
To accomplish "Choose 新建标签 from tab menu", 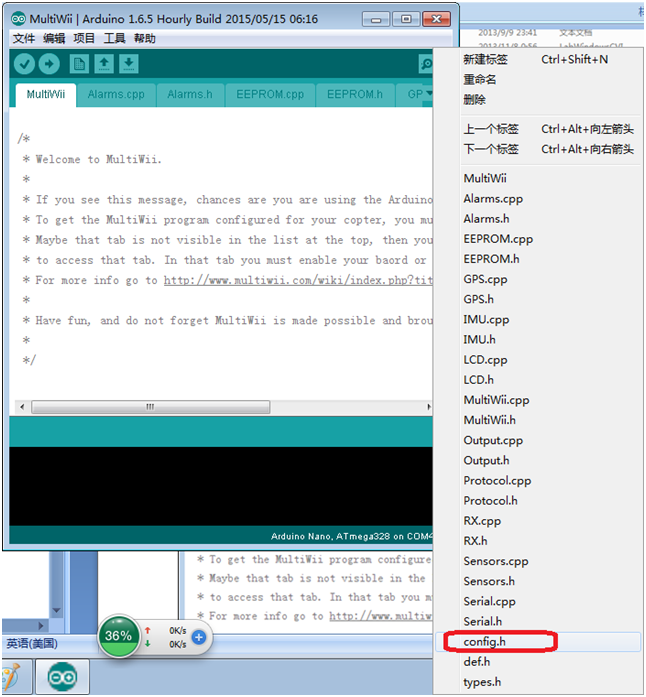I will pyautogui.click(x=538, y=60).
